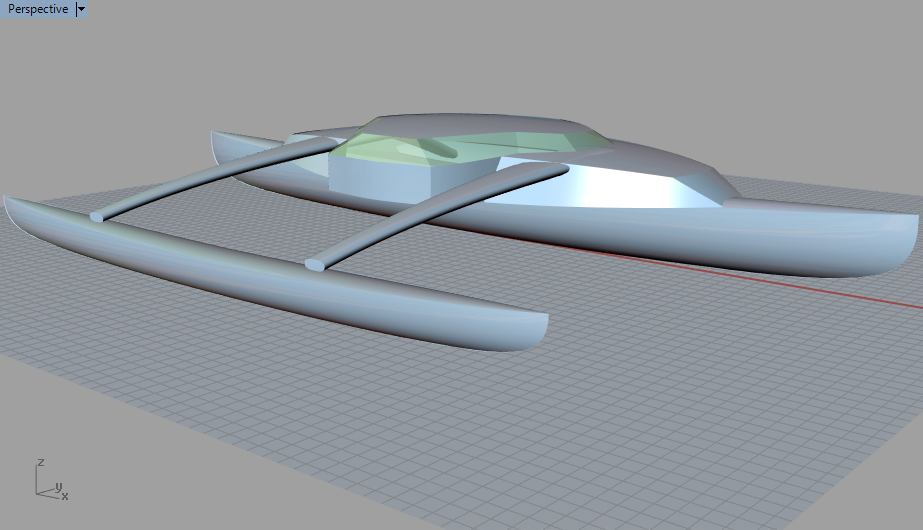Select the farther crossbeam behind the cabin
Viewport: 923px width, 530px height.
tap(210, 180)
